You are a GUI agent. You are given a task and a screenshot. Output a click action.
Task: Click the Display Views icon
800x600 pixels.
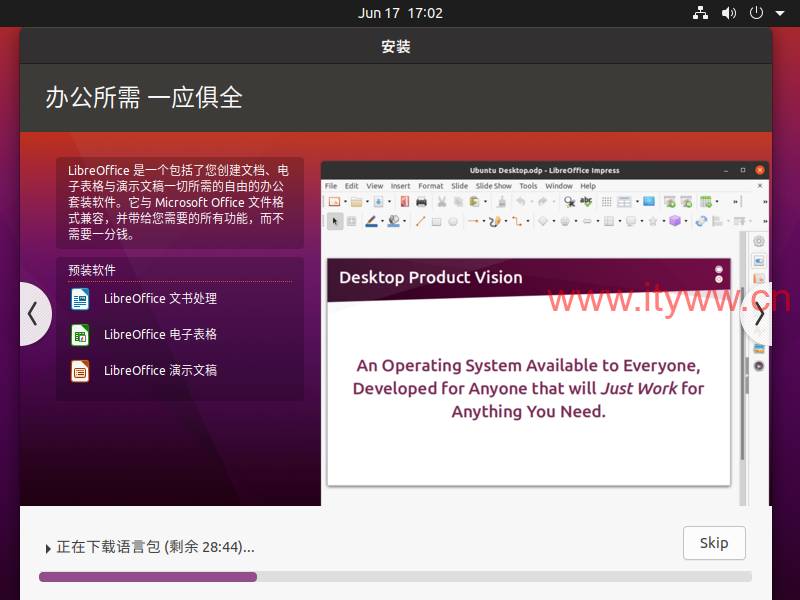tap(624, 202)
